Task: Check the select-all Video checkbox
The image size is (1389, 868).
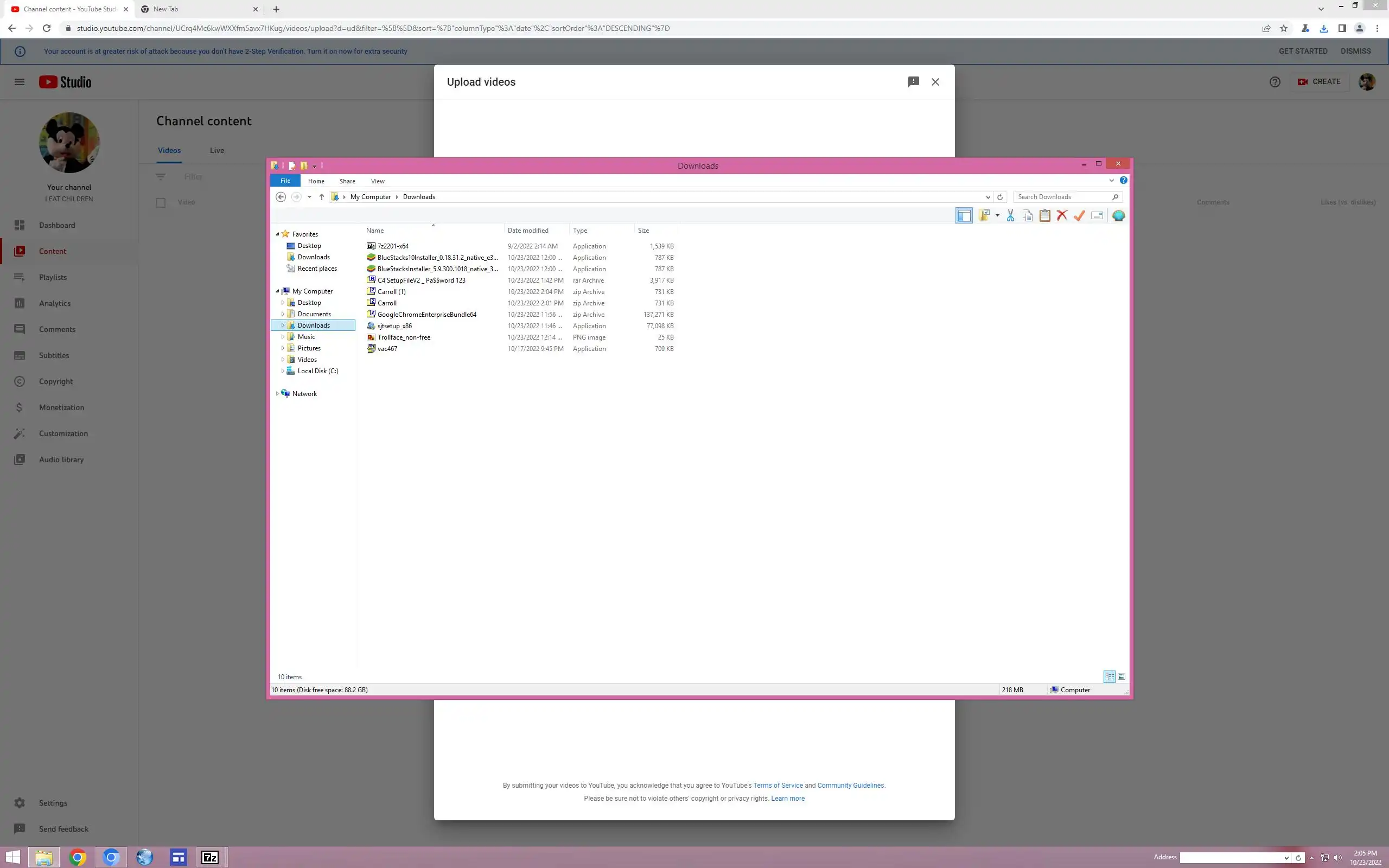Action: (161, 203)
